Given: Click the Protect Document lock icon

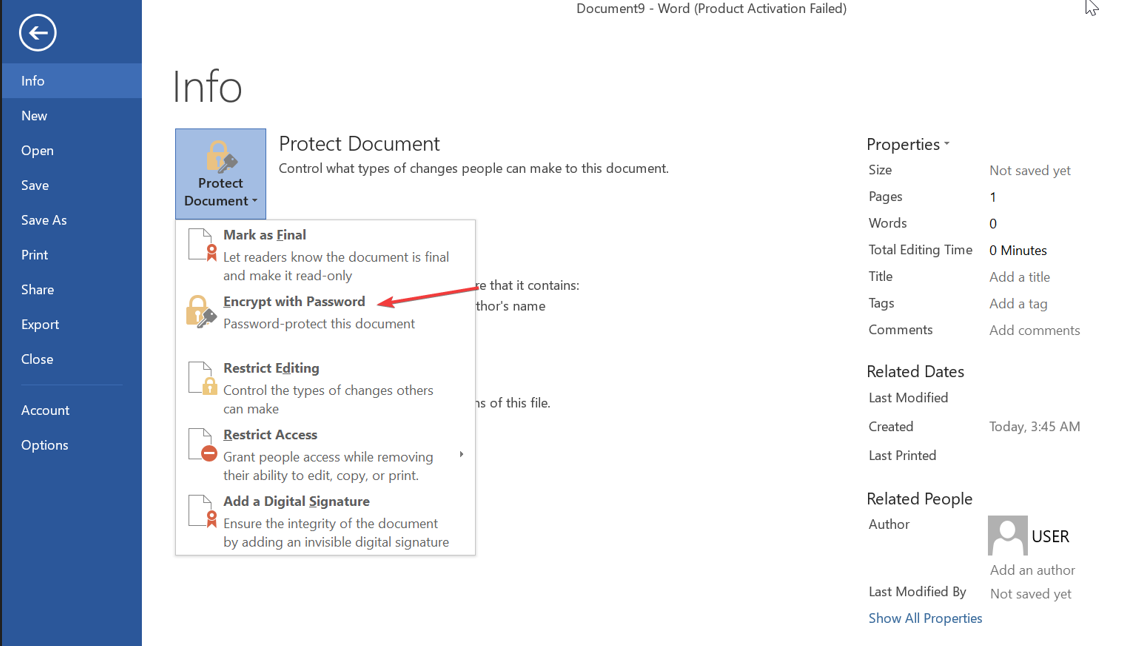Looking at the screenshot, I should tap(220, 157).
